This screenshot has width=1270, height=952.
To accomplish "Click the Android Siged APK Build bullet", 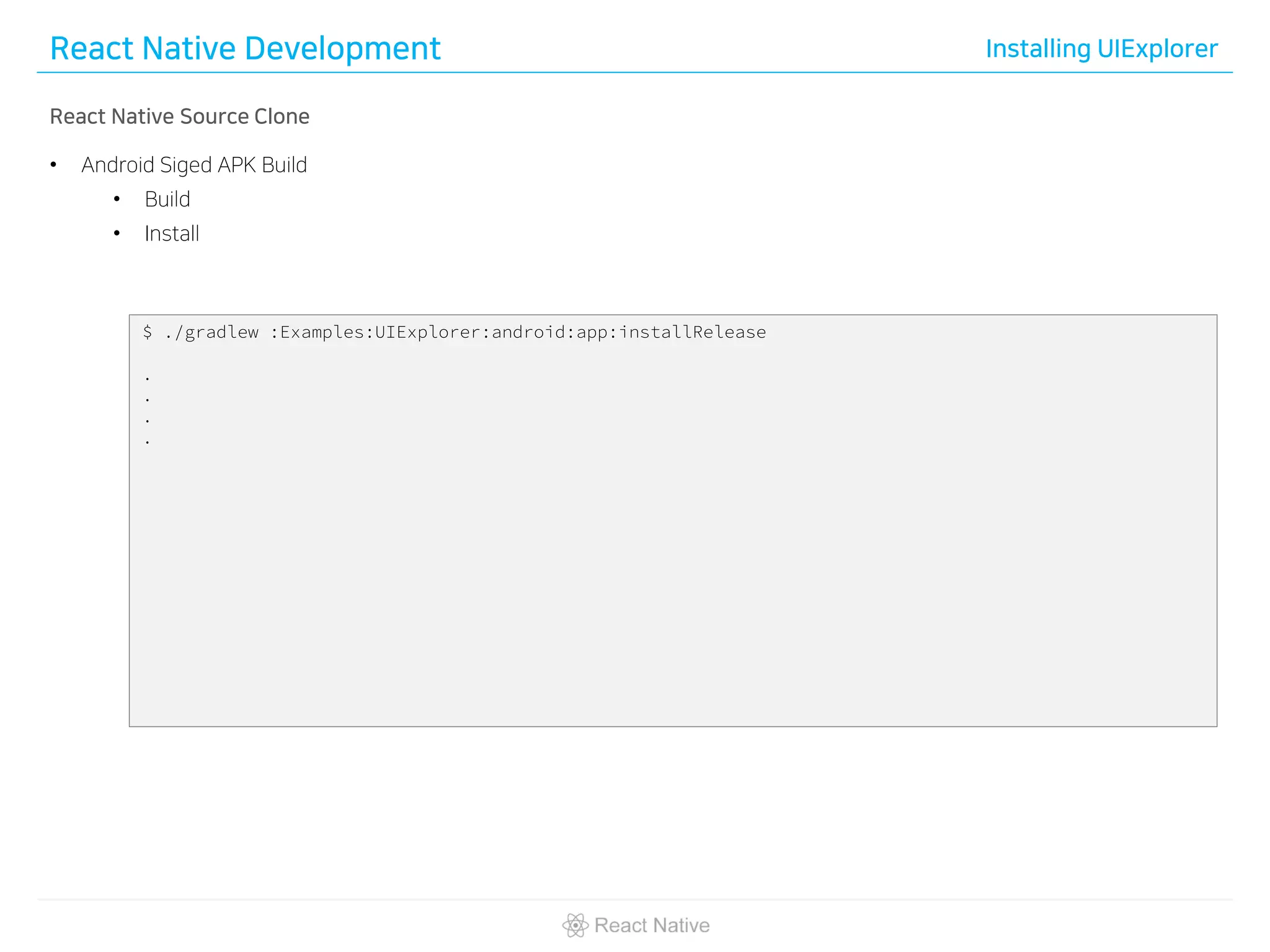I will pos(194,165).
